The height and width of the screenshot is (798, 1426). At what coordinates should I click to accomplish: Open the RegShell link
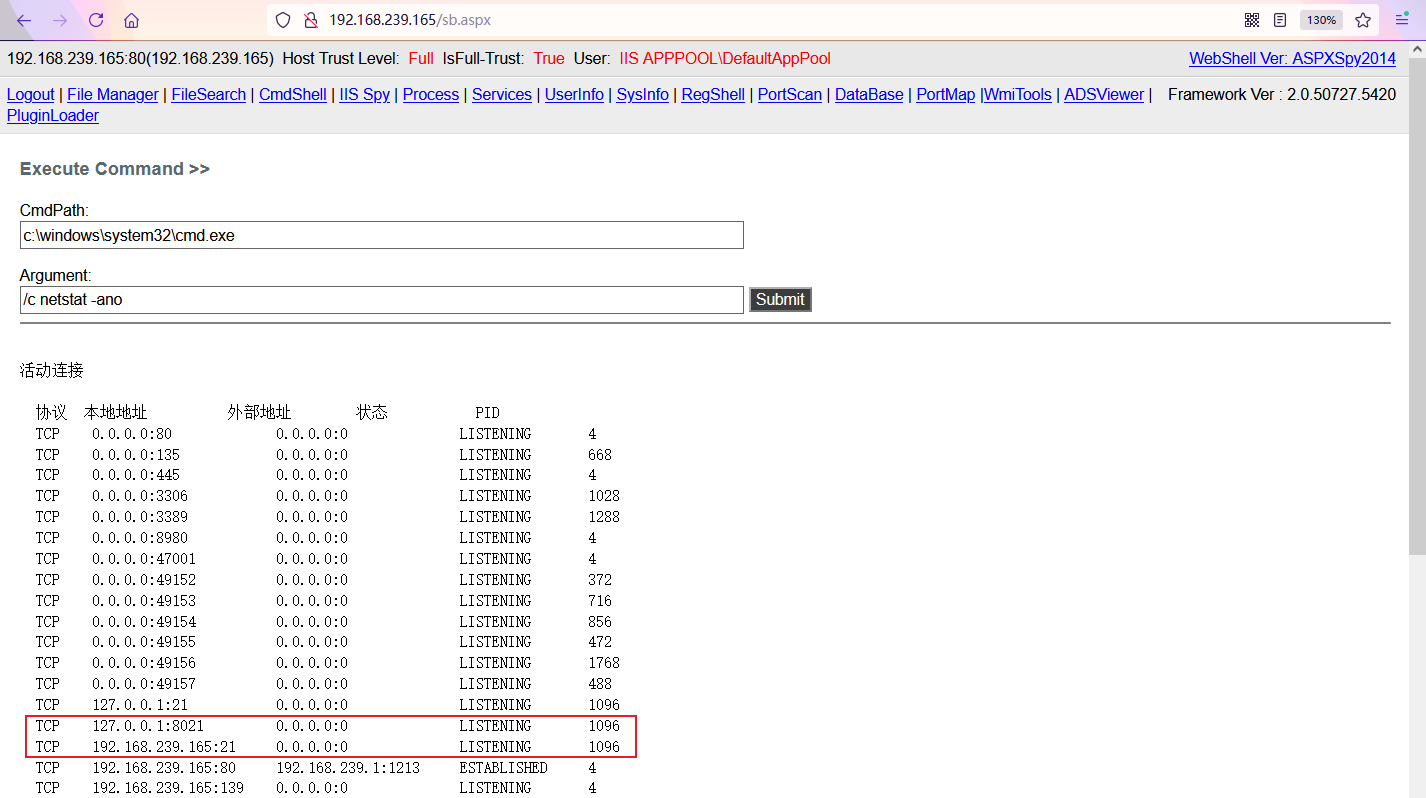tap(713, 95)
